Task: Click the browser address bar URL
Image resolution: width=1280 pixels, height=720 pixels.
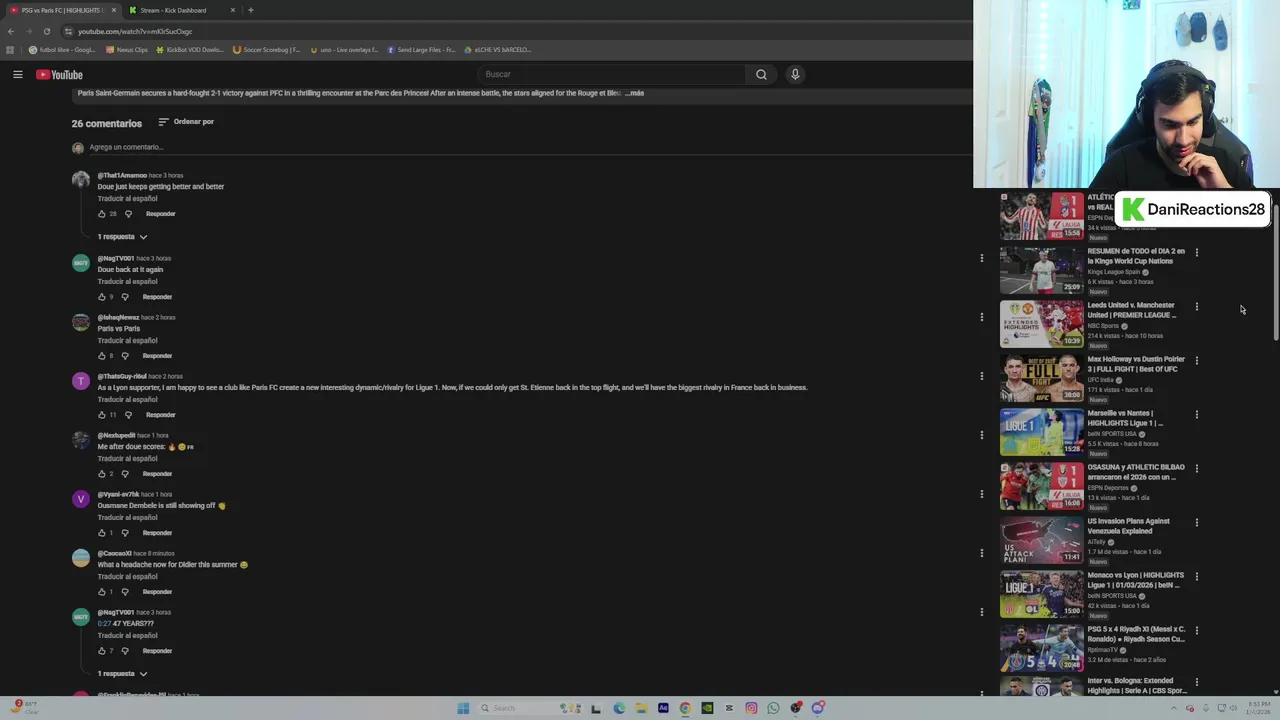Action: tap(135, 31)
